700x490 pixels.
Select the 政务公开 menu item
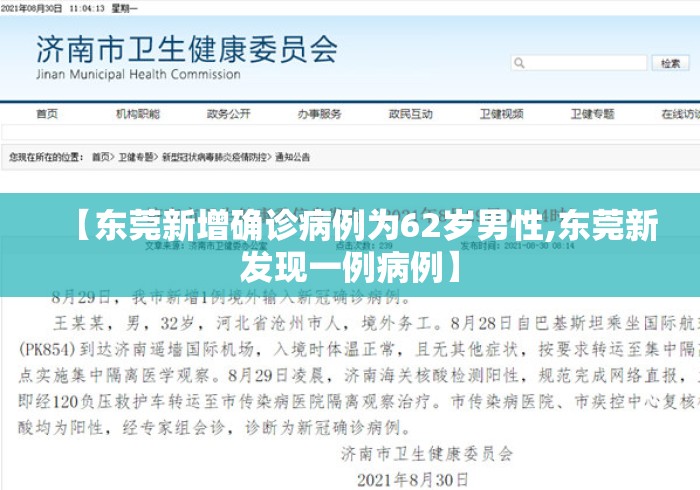coord(229,114)
